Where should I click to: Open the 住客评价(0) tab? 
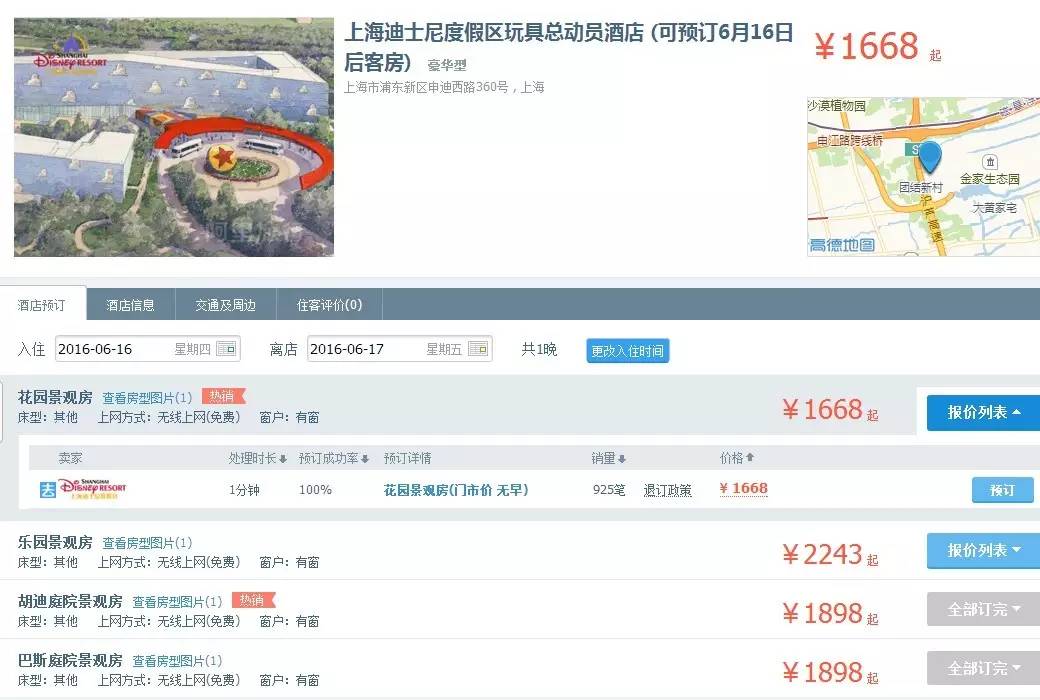pos(328,304)
